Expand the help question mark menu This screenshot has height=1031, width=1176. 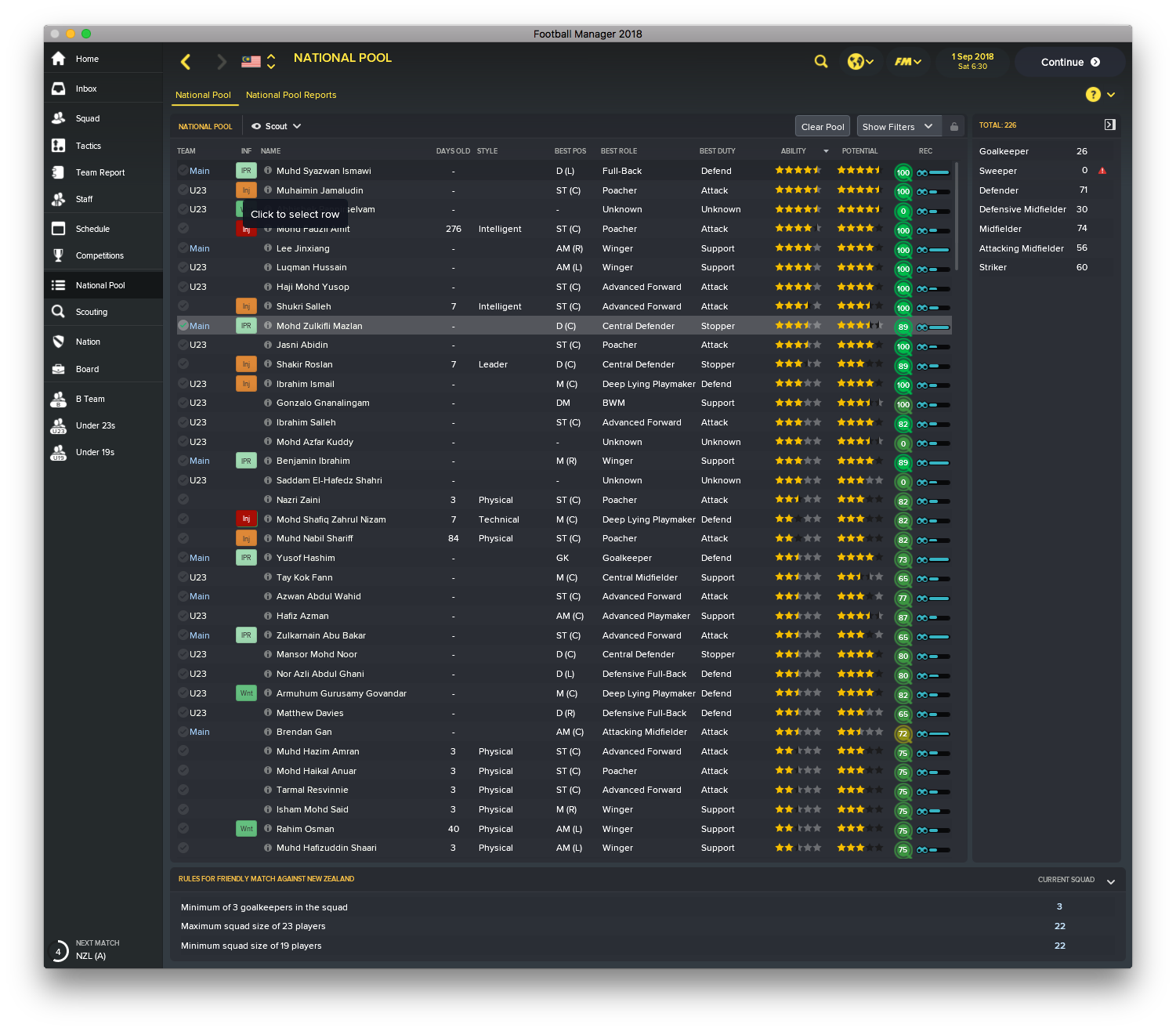tap(1100, 95)
